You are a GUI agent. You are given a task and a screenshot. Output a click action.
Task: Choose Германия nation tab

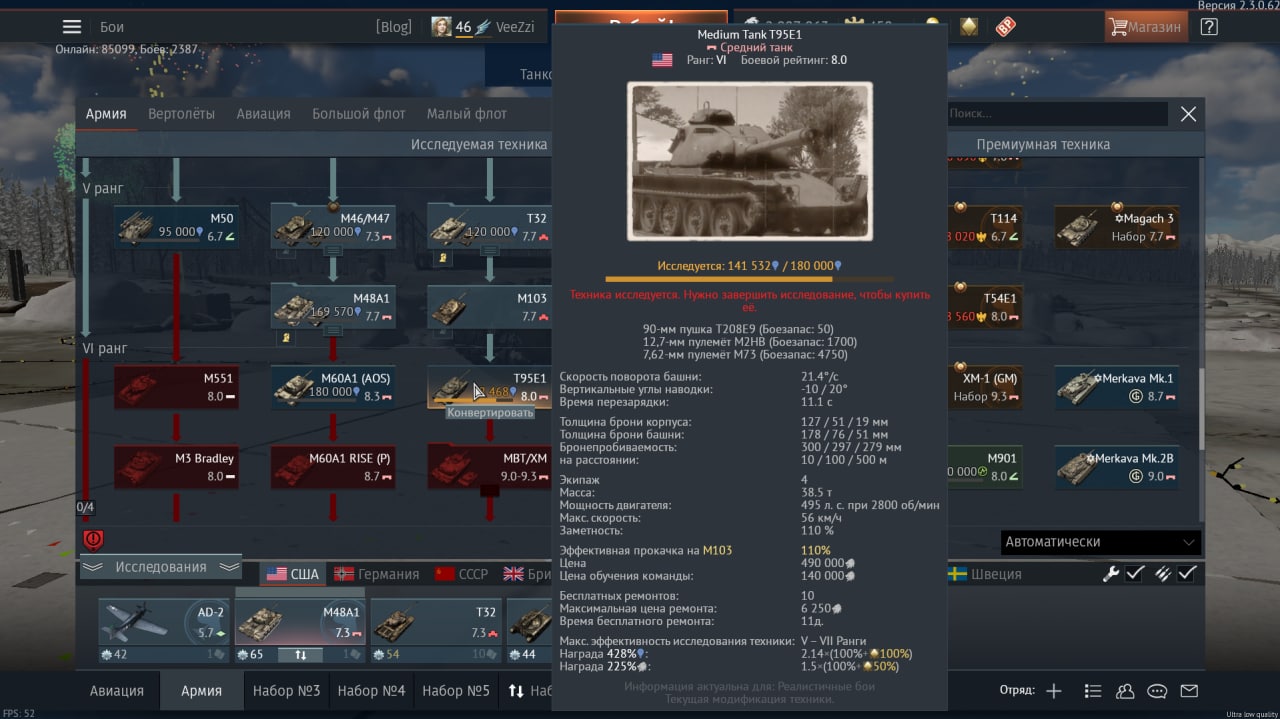(376, 574)
